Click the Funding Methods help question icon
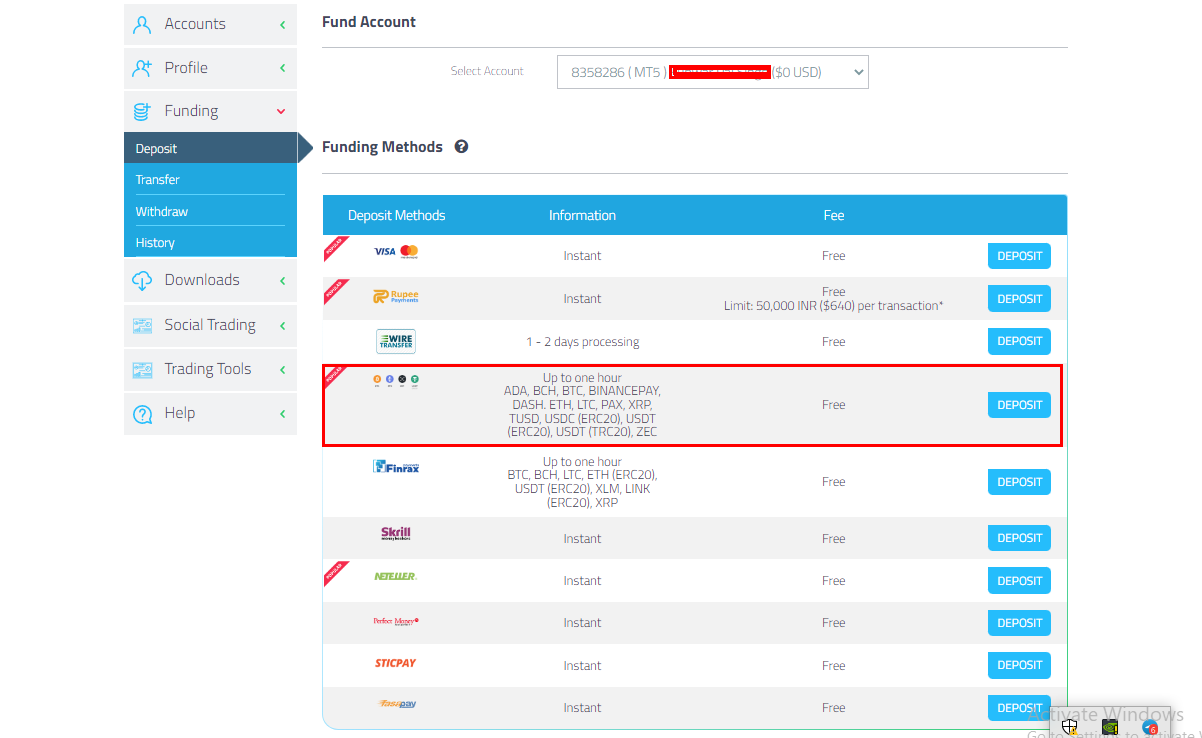This screenshot has width=1202, height=738. pos(461,147)
